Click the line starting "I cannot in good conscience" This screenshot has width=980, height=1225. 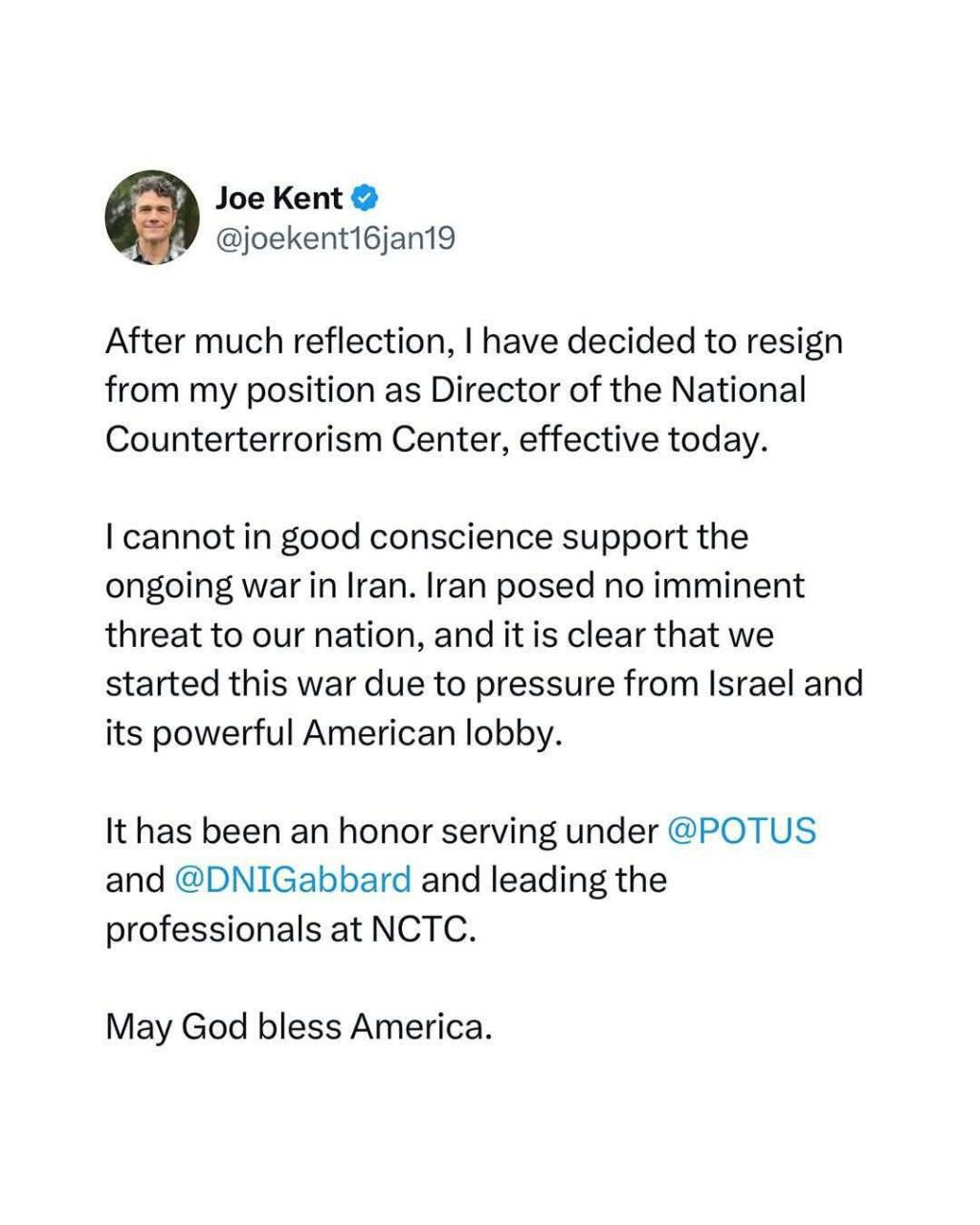[427, 538]
